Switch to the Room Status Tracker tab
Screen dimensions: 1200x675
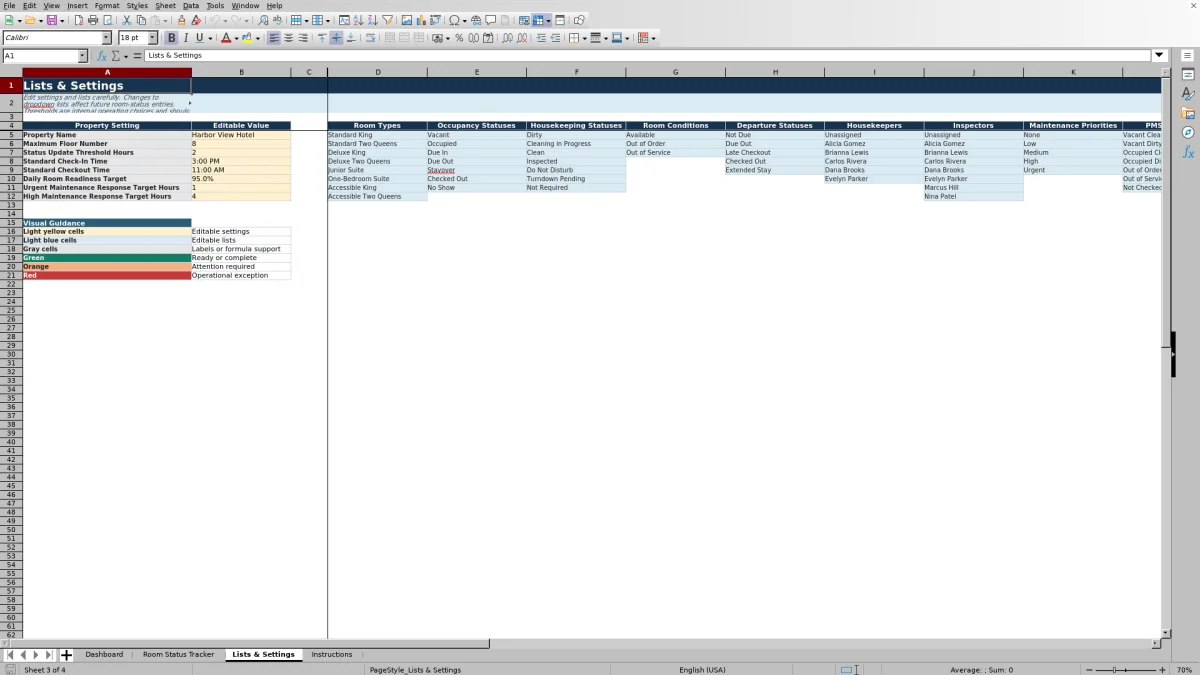pos(178,654)
